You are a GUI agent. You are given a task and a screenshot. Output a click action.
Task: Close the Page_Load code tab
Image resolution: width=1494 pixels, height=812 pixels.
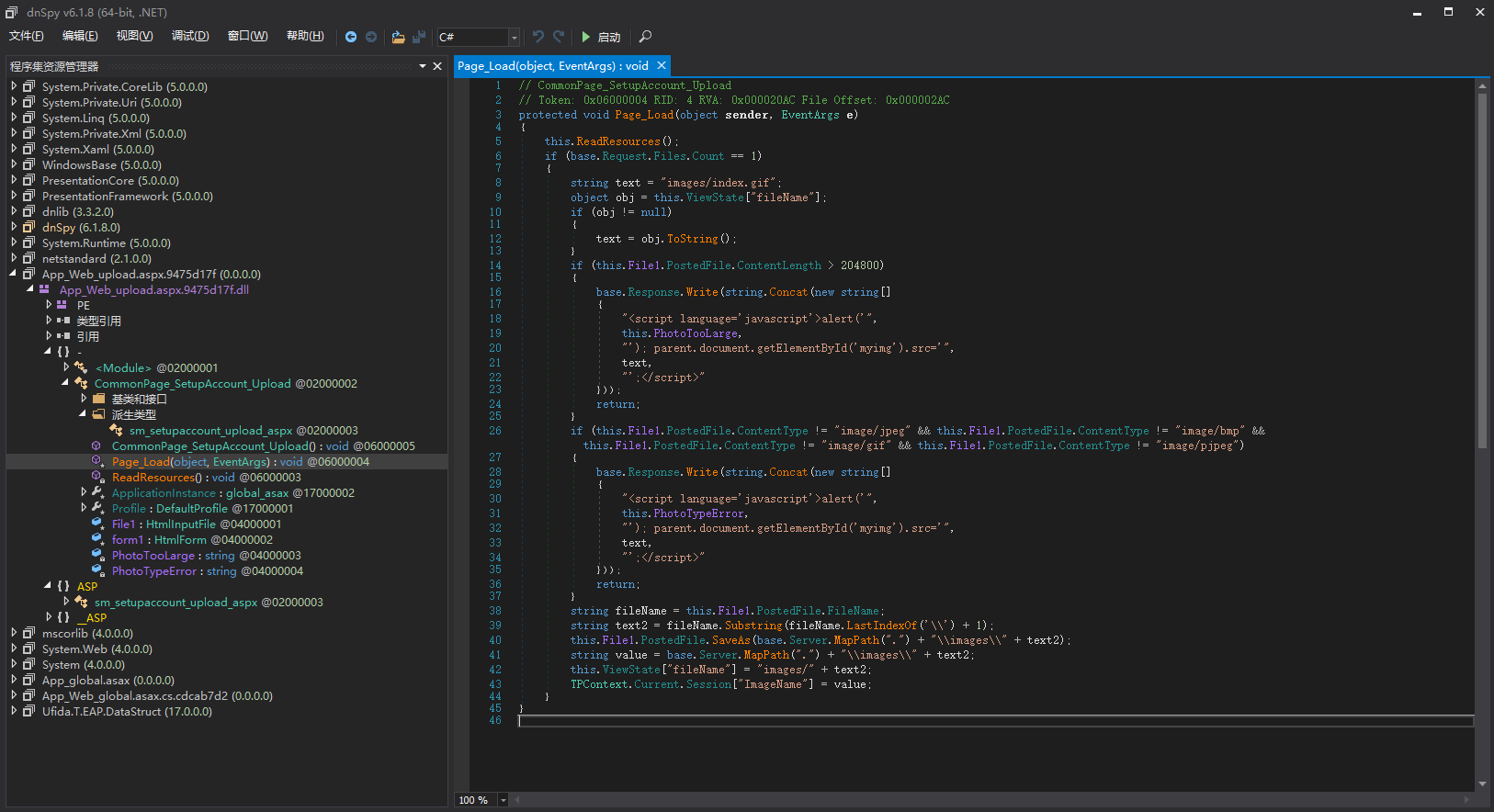point(661,66)
